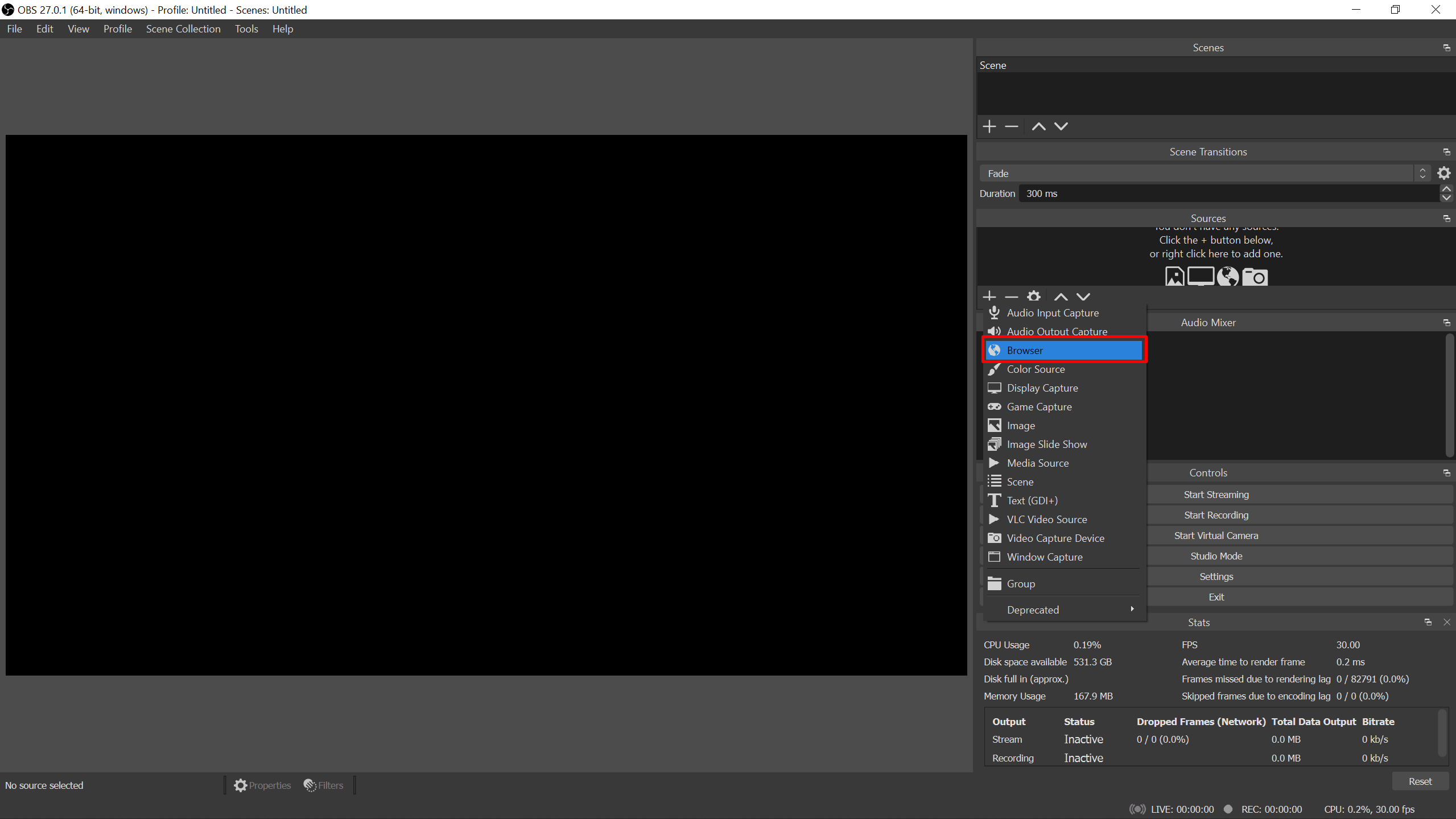This screenshot has width=1456, height=819.
Task: Click the remove source minus icon
Action: coord(1012,297)
